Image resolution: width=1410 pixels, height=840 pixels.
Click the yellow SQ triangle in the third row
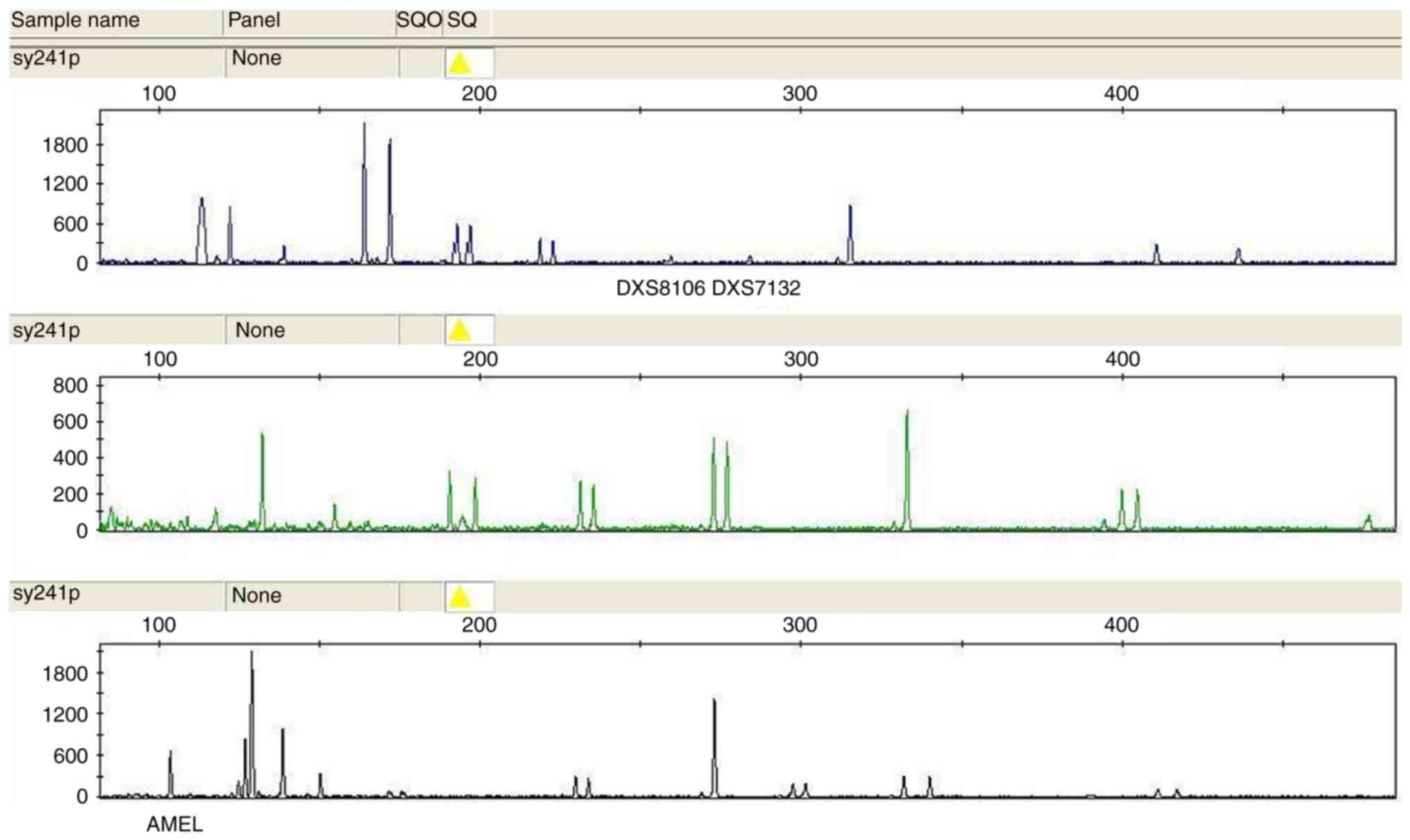pyautogui.click(x=460, y=597)
